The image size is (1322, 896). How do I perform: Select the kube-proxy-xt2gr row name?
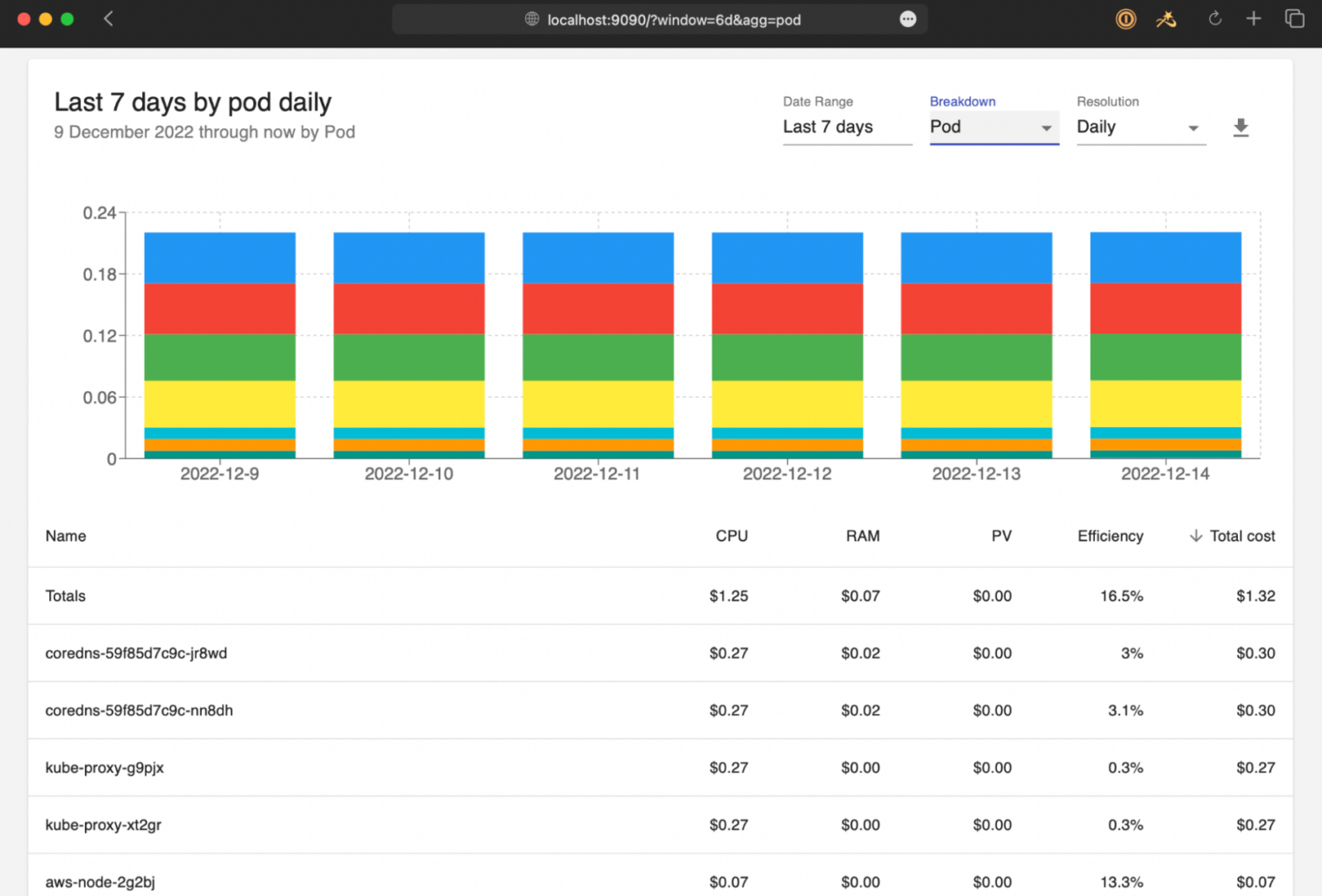pyautogui.click(x=103, y=824)
